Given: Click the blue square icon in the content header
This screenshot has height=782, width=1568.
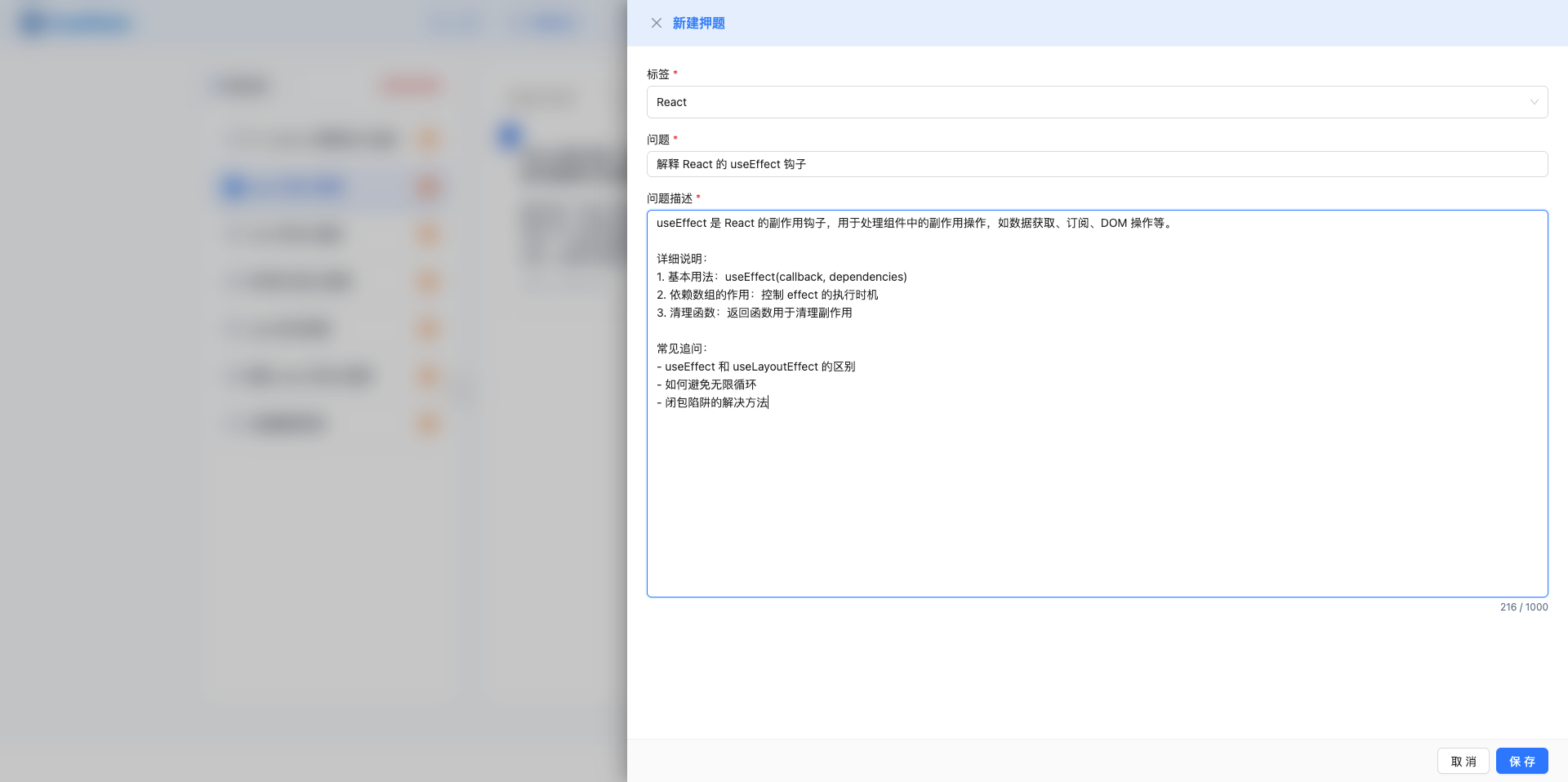Looking at the screenshot, I should pyautogui.click(x=508, y=137).
